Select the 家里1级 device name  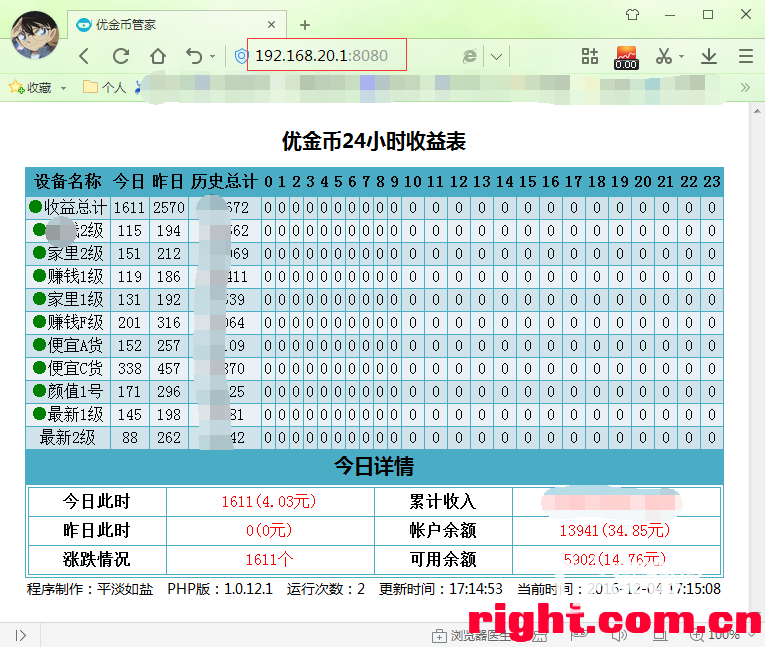76,299
